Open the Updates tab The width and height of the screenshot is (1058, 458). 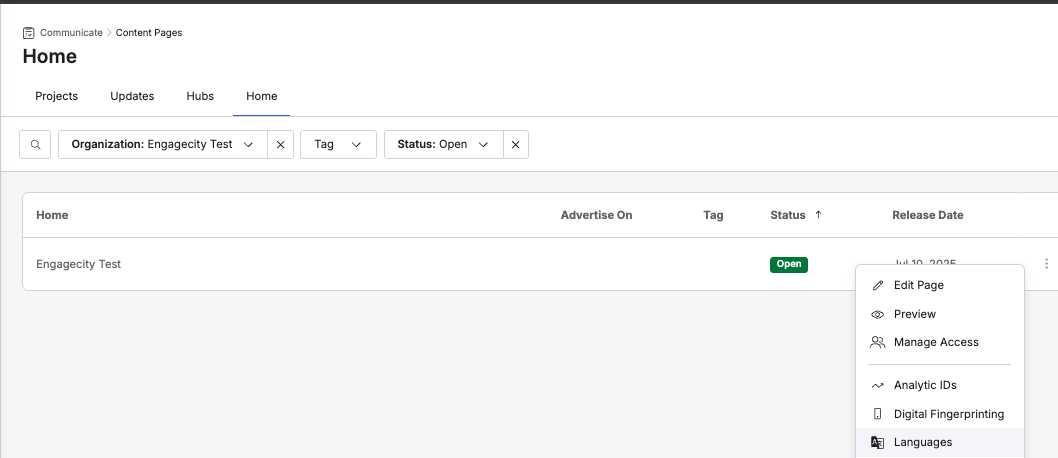coord(132,96)
